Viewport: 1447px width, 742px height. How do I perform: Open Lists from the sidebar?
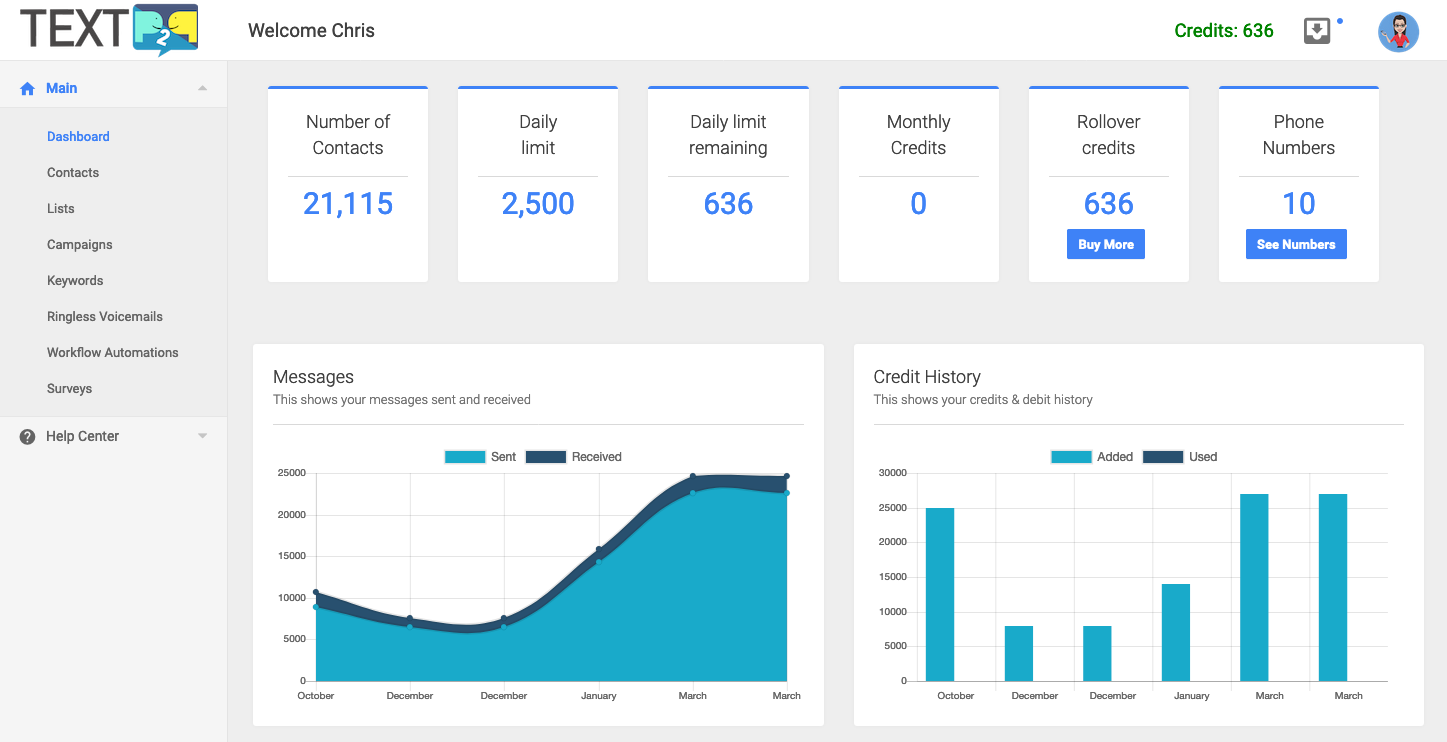coord(61,208)
